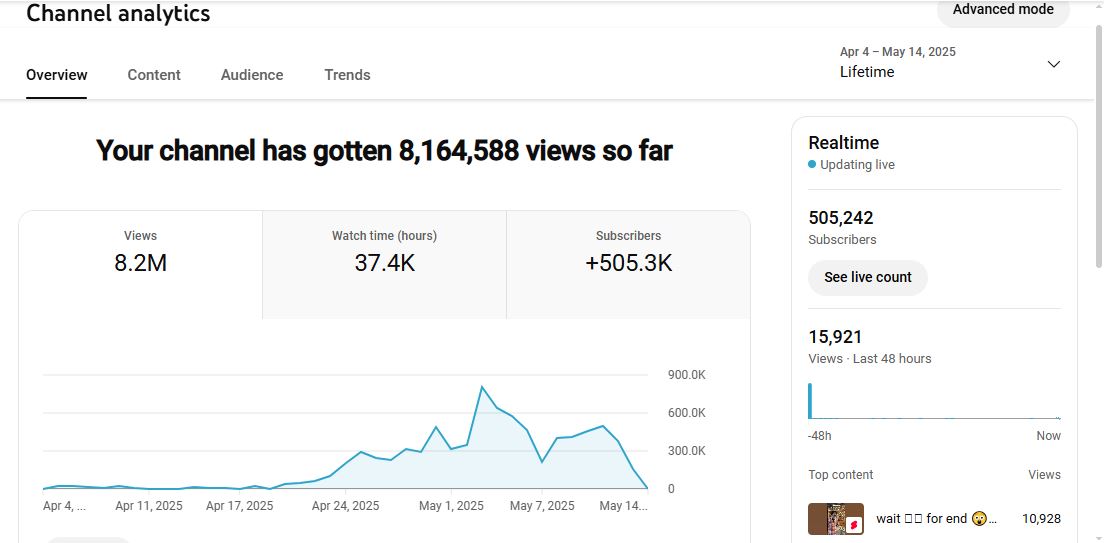Open the "wait for end" video title

point(936,519)
